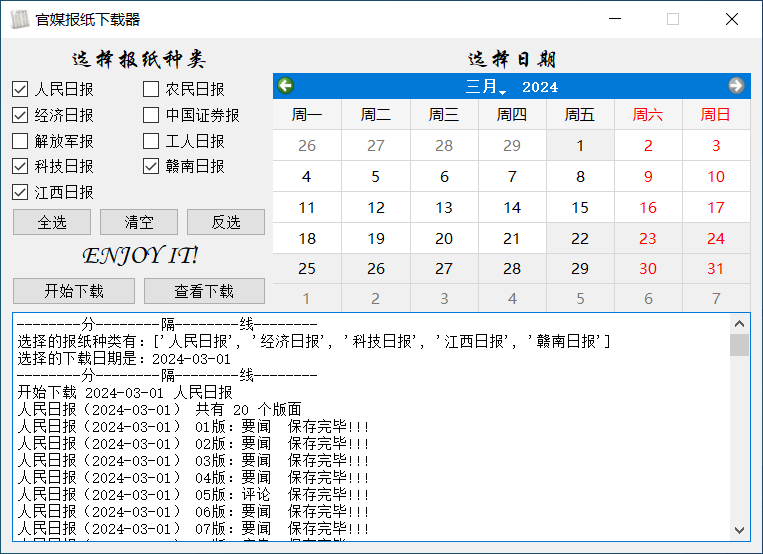Click 清空 clear button
The height and width of the screenshot is (554, 763).
(139, 222)
